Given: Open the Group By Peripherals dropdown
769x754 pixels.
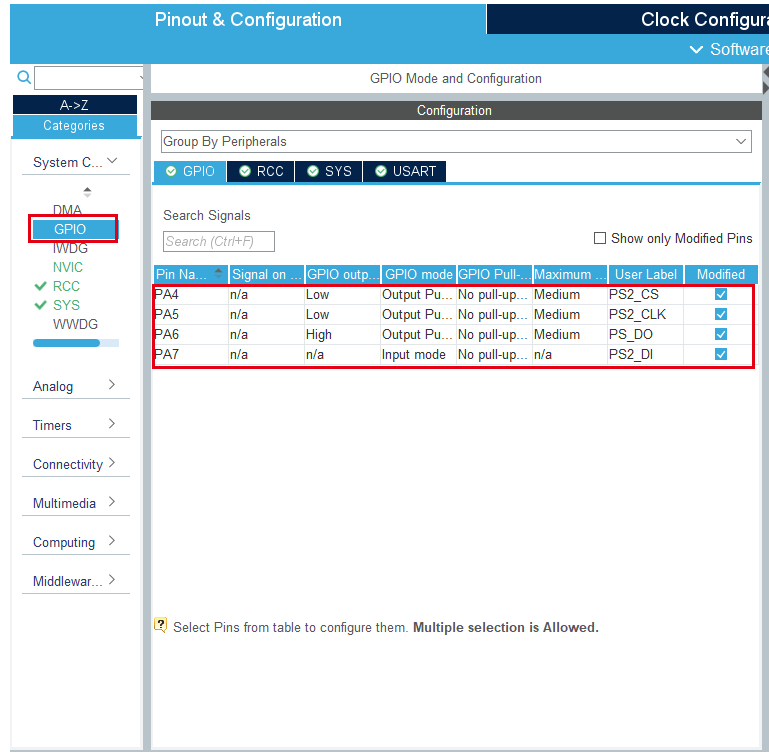Looking at the screenshot, I should (456, 141).
